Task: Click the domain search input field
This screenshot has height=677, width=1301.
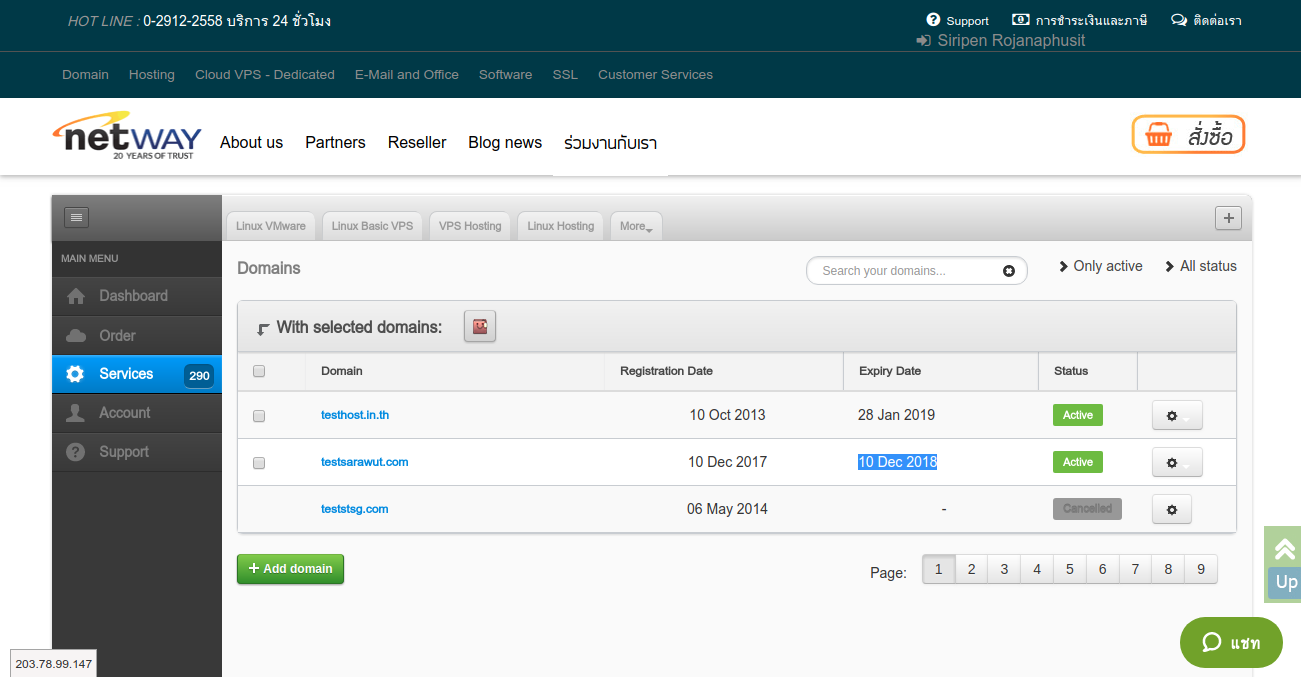Action: point(905,271)
